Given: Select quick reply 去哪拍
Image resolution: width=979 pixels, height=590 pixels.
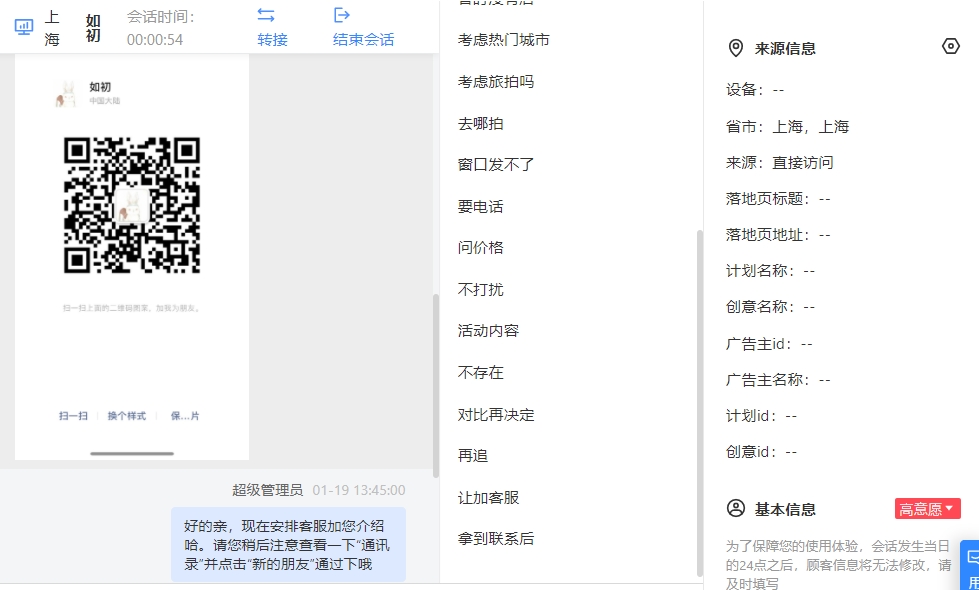Looking at the screenshot, I should 481,124.
